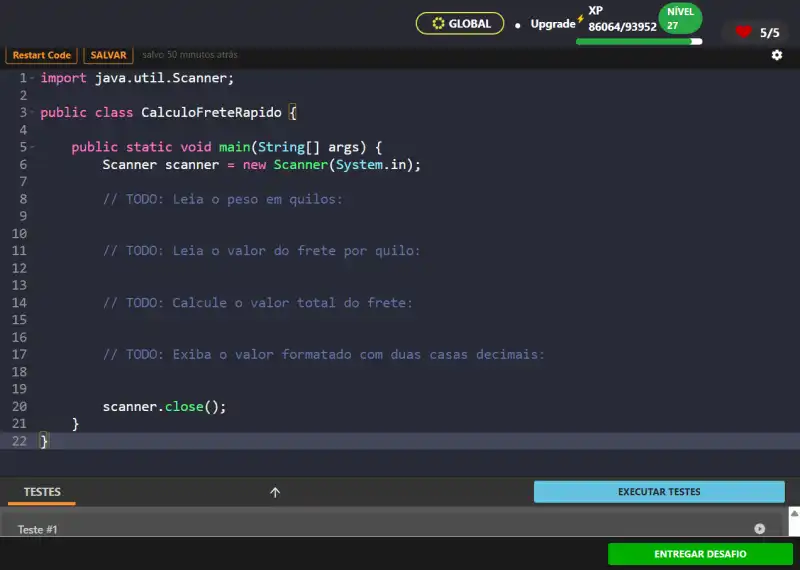
Task: Click the '5/5' lives counter
Action: (769, 33)
